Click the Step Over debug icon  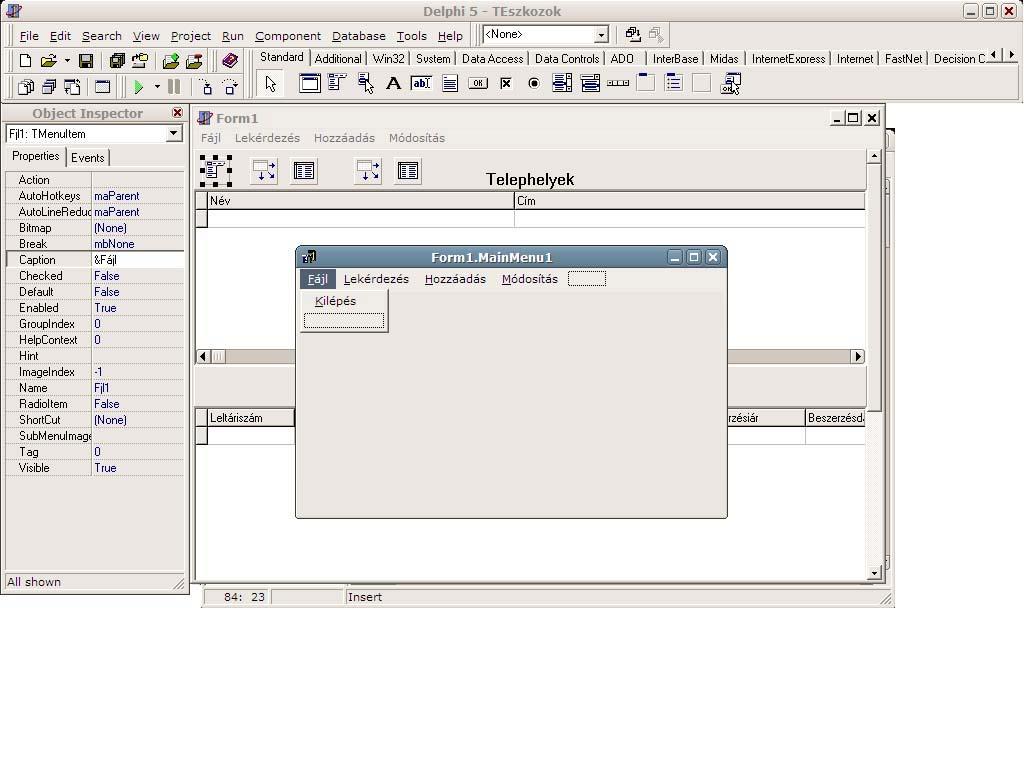230,86
